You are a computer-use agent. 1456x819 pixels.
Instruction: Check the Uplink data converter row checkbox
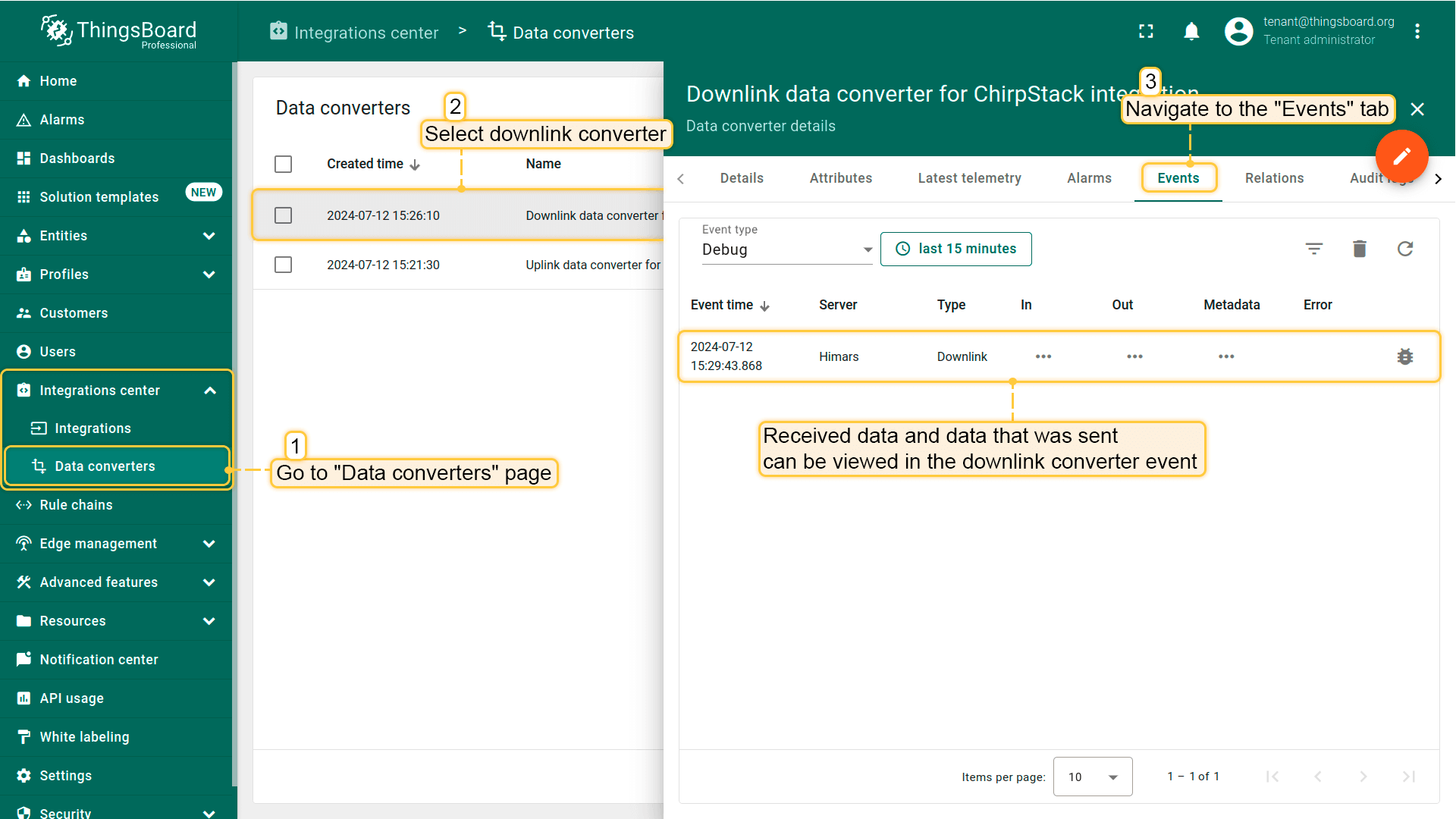283,265
